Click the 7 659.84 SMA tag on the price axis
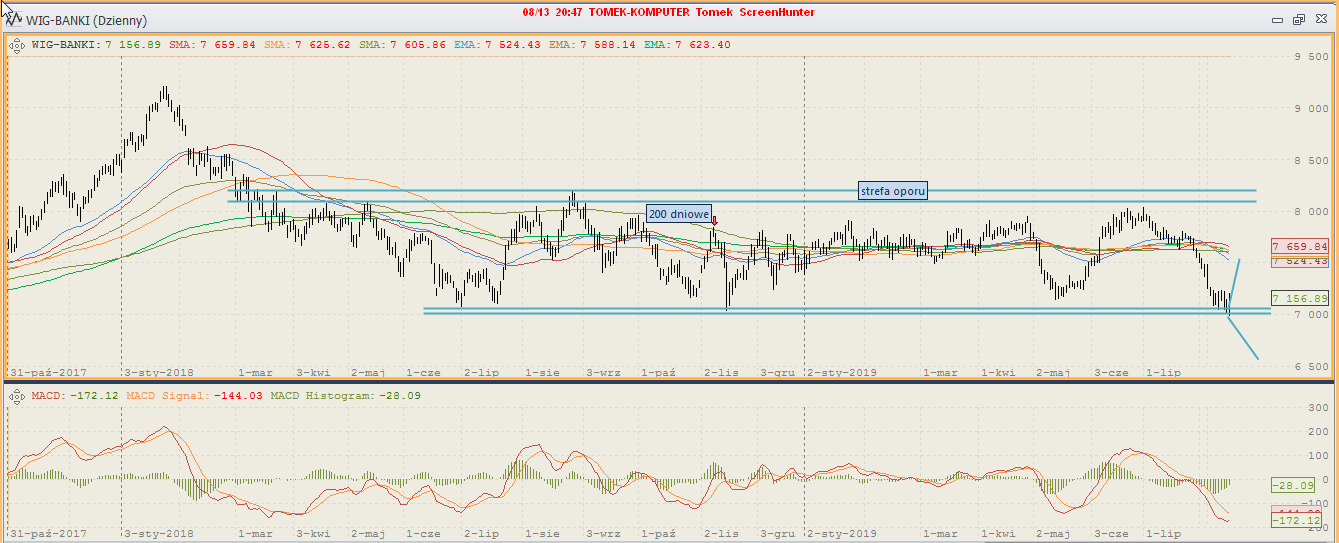This screenshot has height=543, width=1339. pyautogui.click(x=1299, y=246)
